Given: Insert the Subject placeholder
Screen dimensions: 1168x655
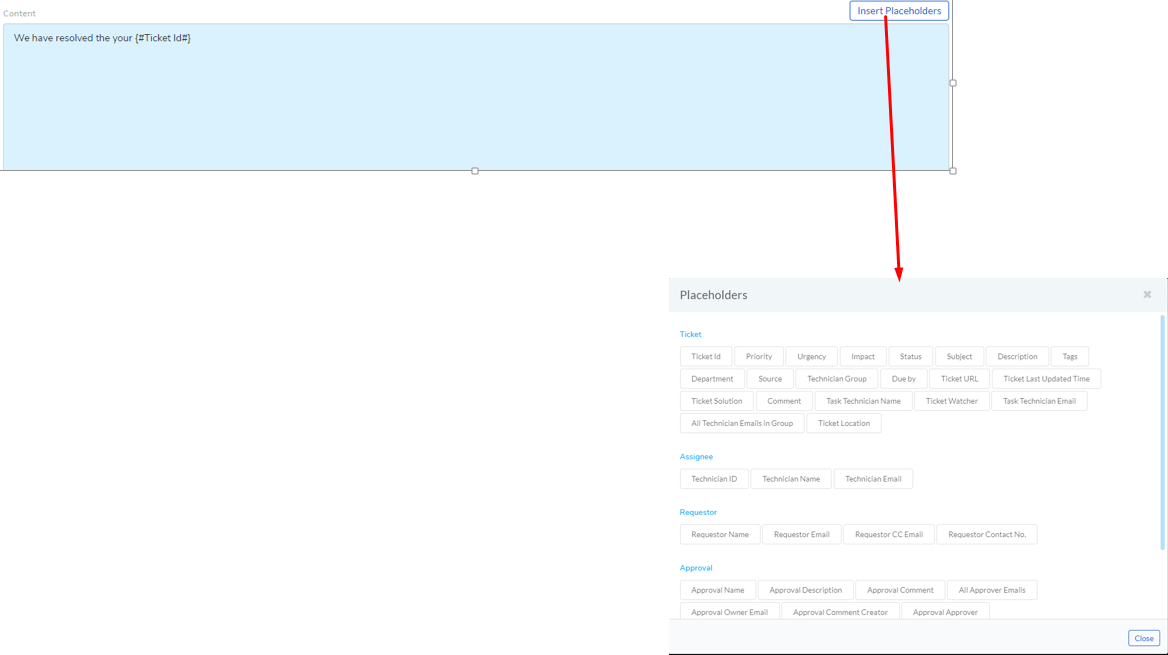Looking at the screenshot, I should coord(959,357).
